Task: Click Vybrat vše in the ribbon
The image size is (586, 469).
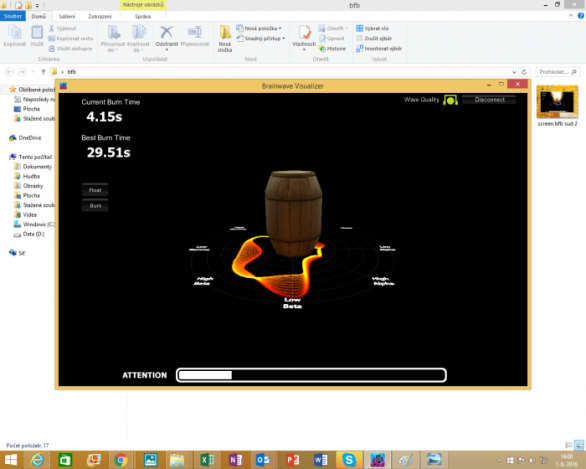Action: [372, 28]
